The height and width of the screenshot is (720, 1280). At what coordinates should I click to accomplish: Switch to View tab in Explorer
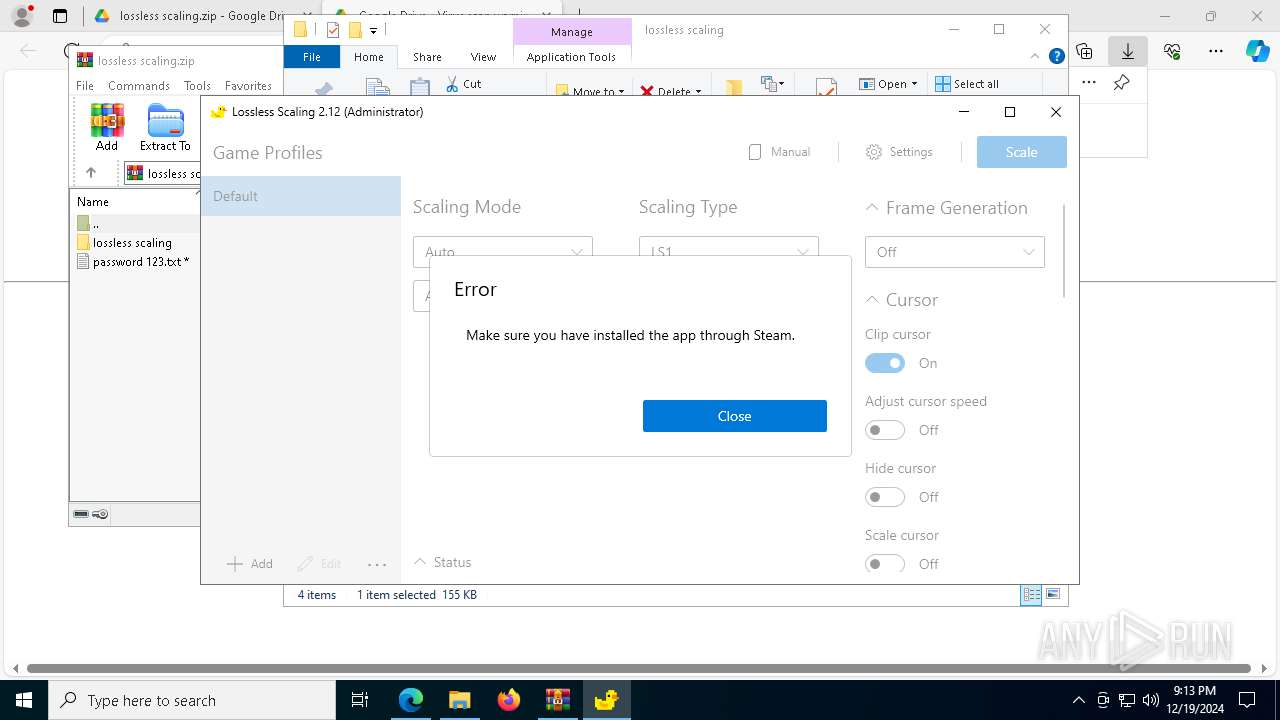[x=483, y=57]
